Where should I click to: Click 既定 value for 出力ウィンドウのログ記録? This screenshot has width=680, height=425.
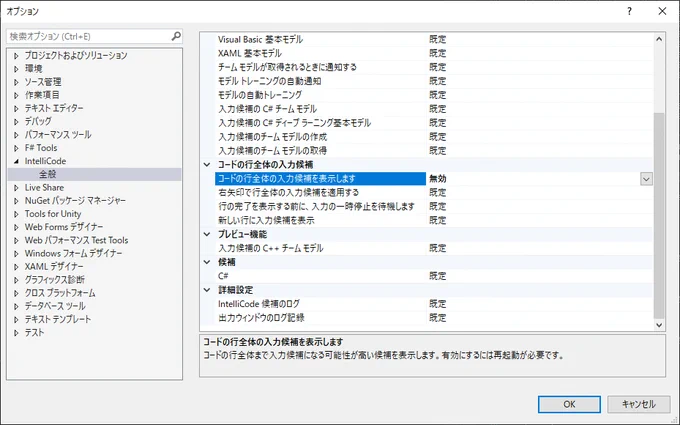[x=438, y=317]
